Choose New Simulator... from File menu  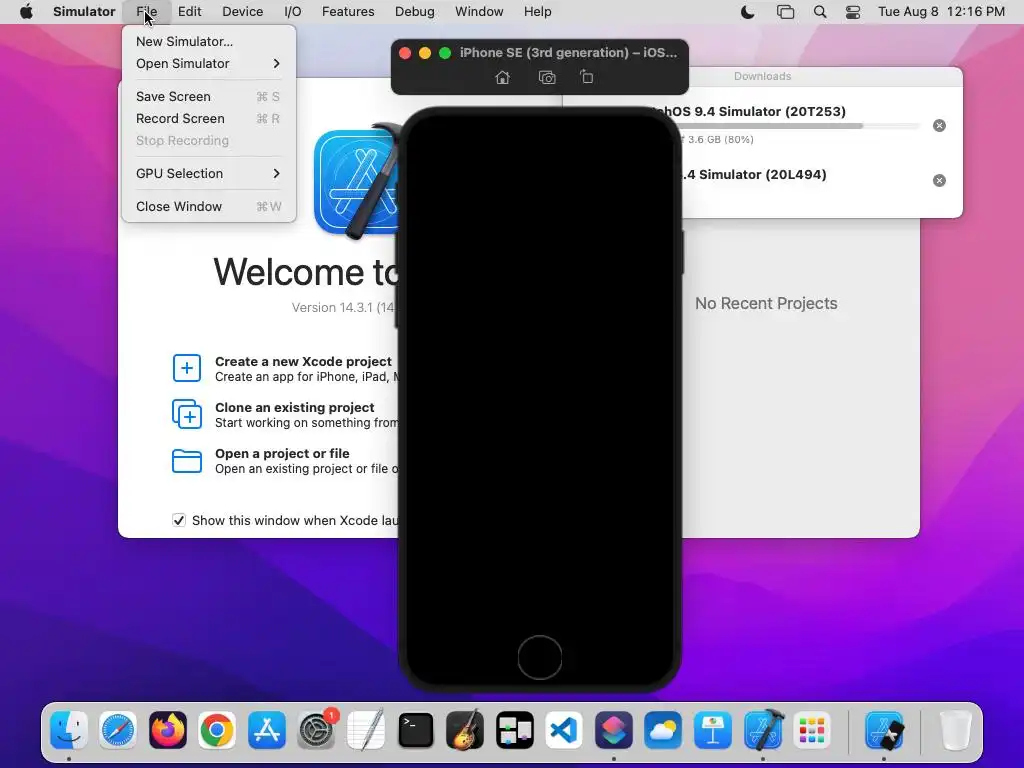(208, 41)
